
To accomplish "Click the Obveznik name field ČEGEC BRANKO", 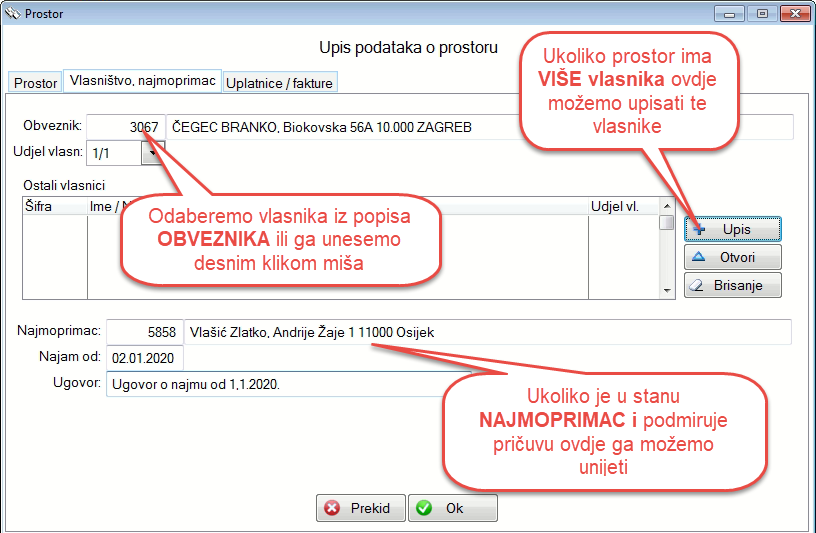I will [x=340, y=127].
